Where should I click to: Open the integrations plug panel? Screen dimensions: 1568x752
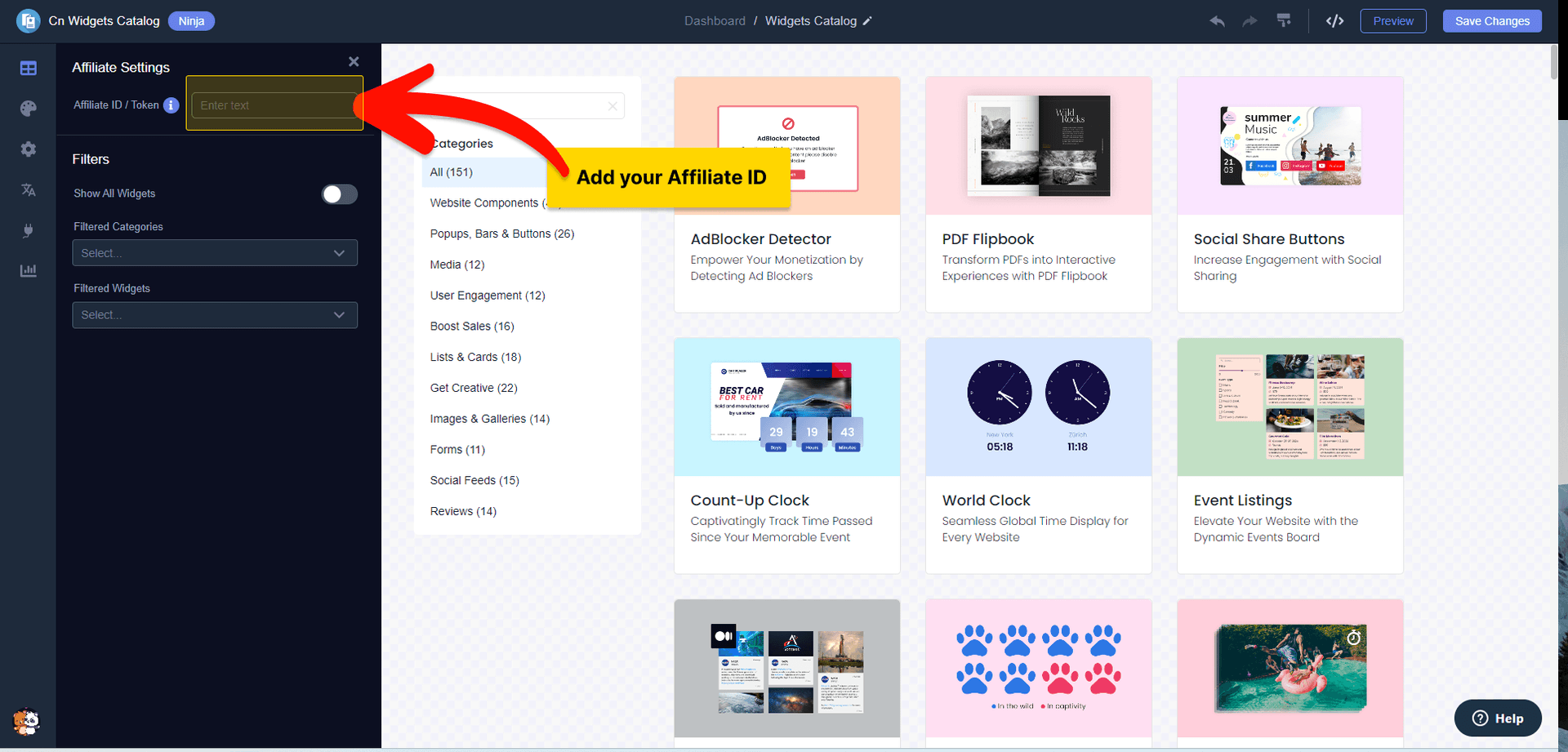click(x=29, y=230)
